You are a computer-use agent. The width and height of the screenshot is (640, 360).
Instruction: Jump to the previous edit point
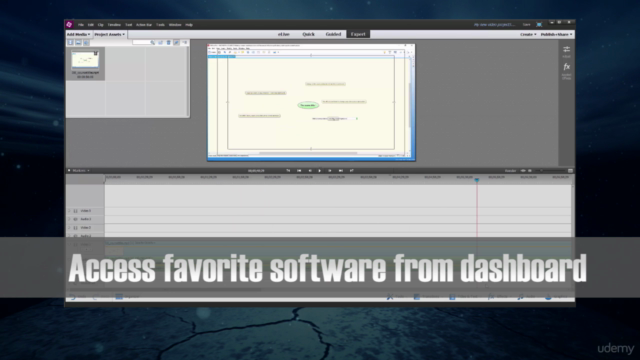click(x=299, y=171)
